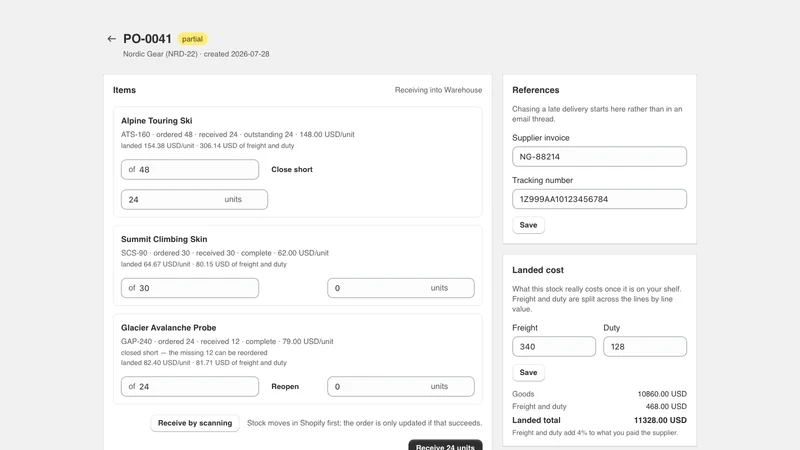Save the Landed cost freight and duty

528,372
